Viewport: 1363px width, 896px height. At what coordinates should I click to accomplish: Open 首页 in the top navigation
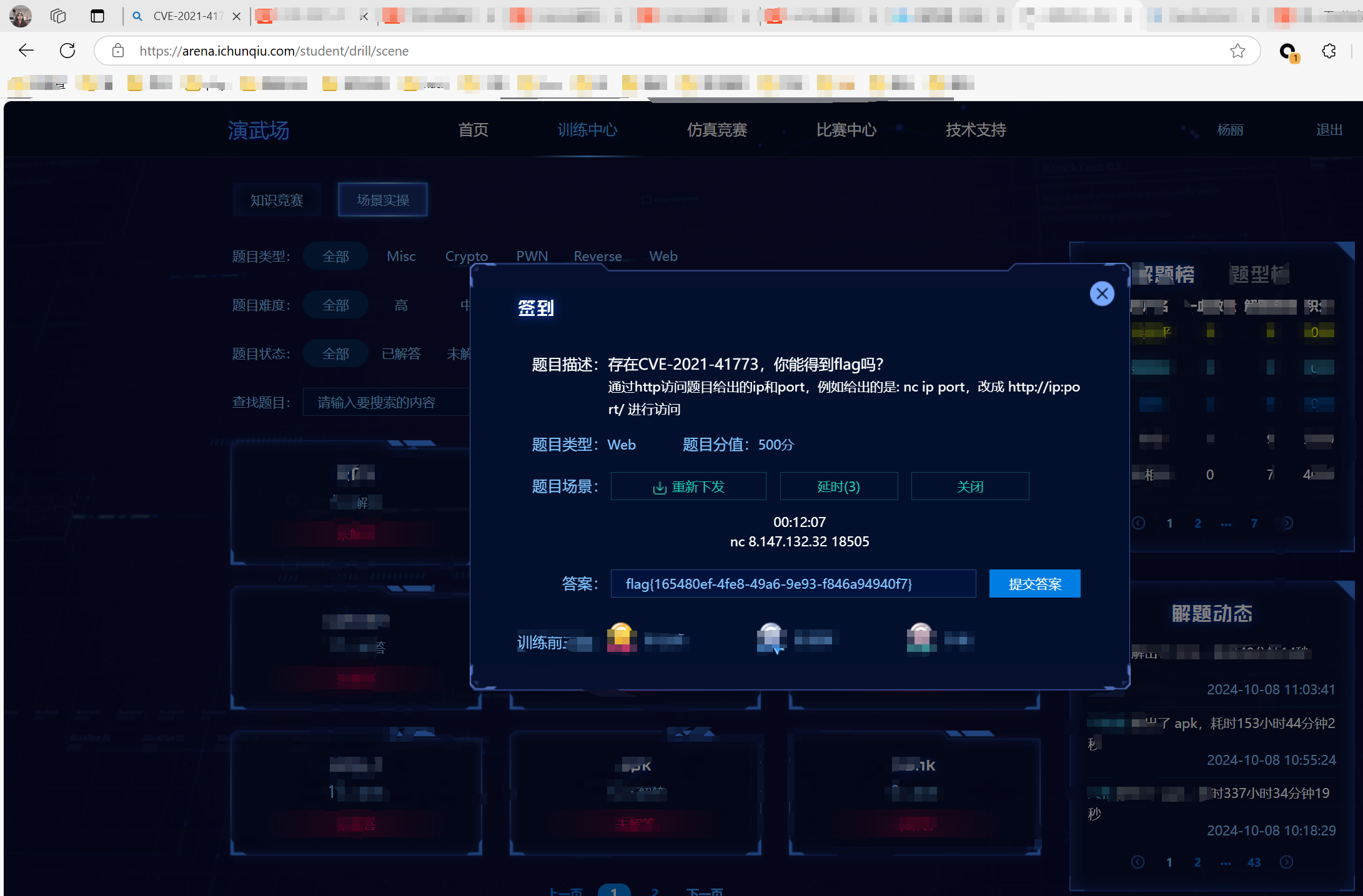coord(473,130)
